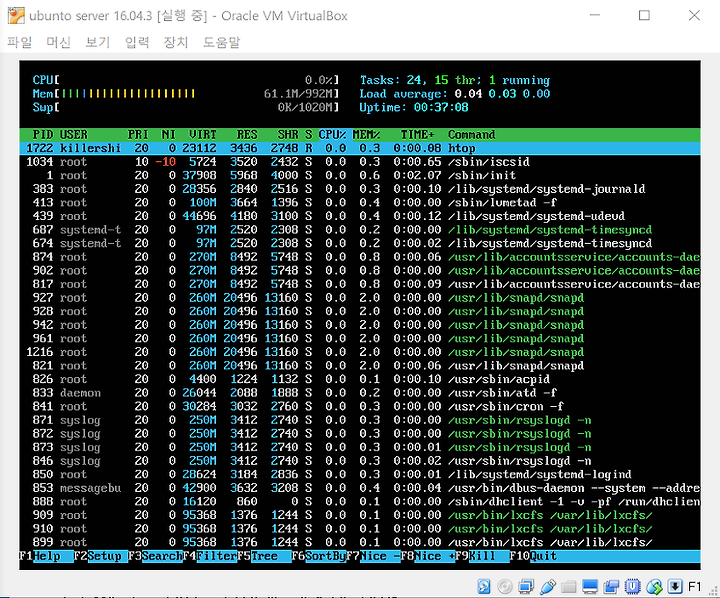Click the F3 Search button in htop

tap(155, 556)
